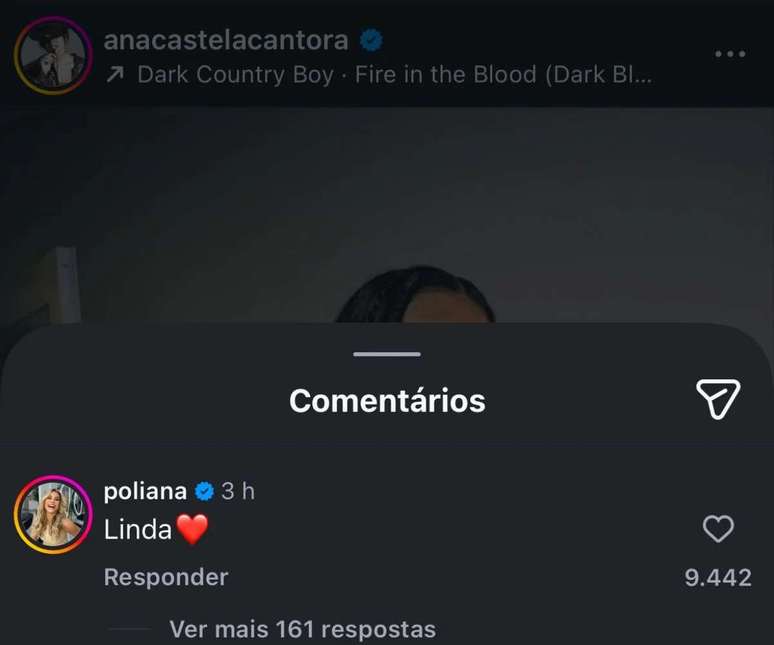Image resolution: width=774 pixels, height=645 pixels.
Task: Open poliana's profile avatar
Action: click(x=53, y=514)
